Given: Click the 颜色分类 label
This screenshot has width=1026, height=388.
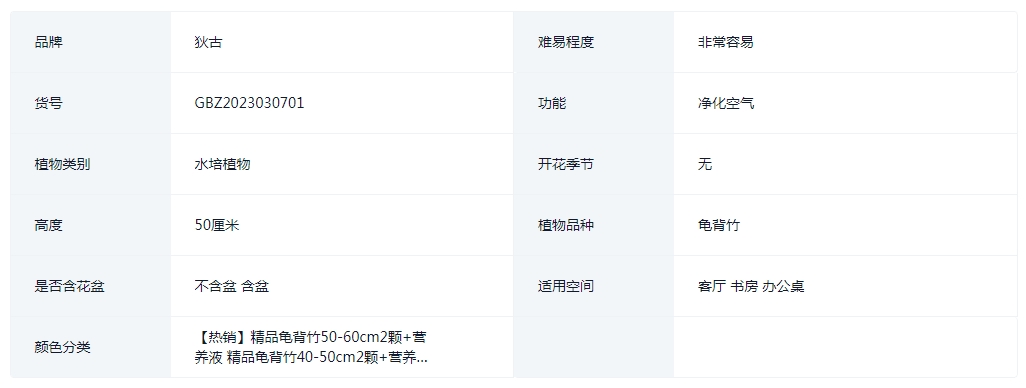Looking at the screenshot, I should click(62, 347).
